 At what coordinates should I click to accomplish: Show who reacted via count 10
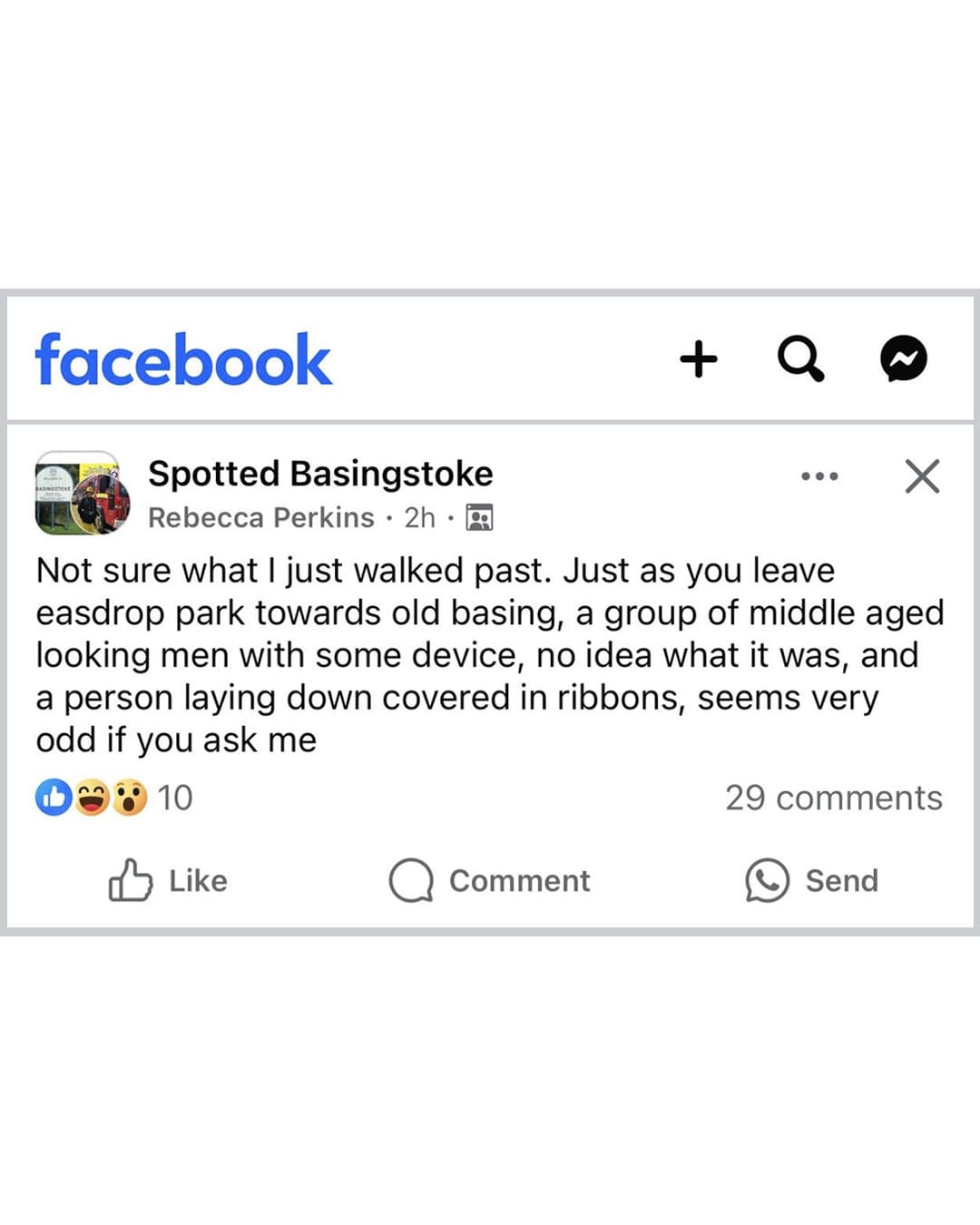tap(175, 798)
